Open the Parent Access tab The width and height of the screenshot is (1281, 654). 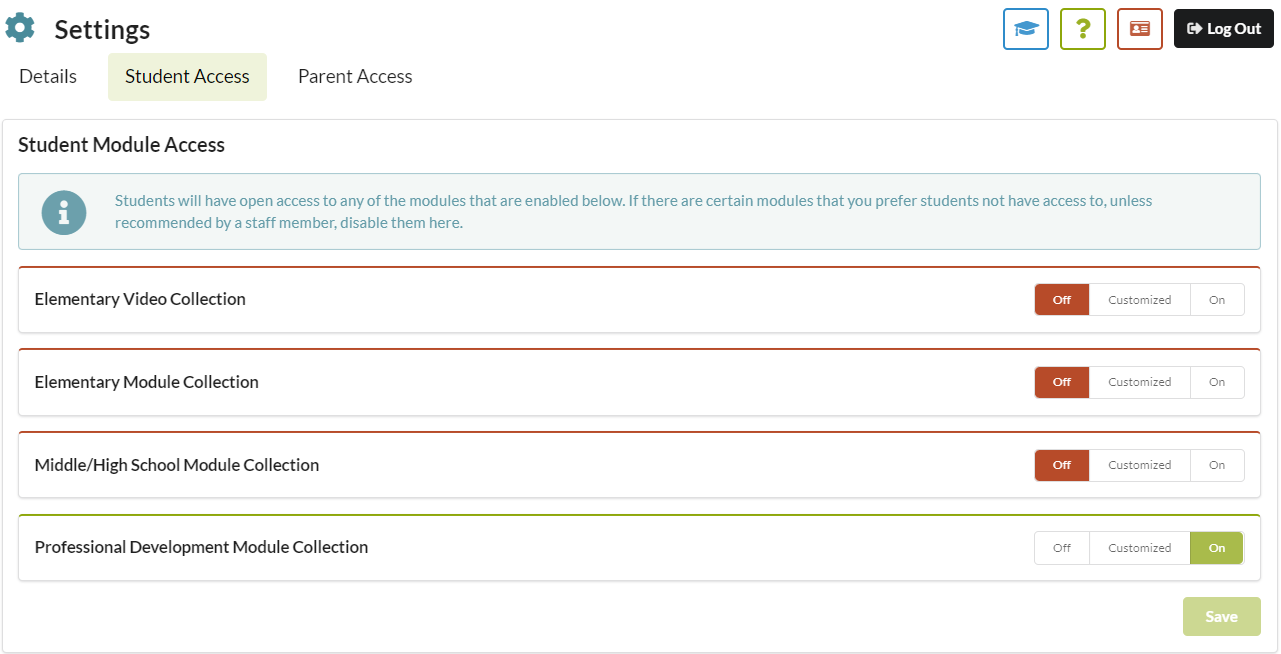[355, 77]
